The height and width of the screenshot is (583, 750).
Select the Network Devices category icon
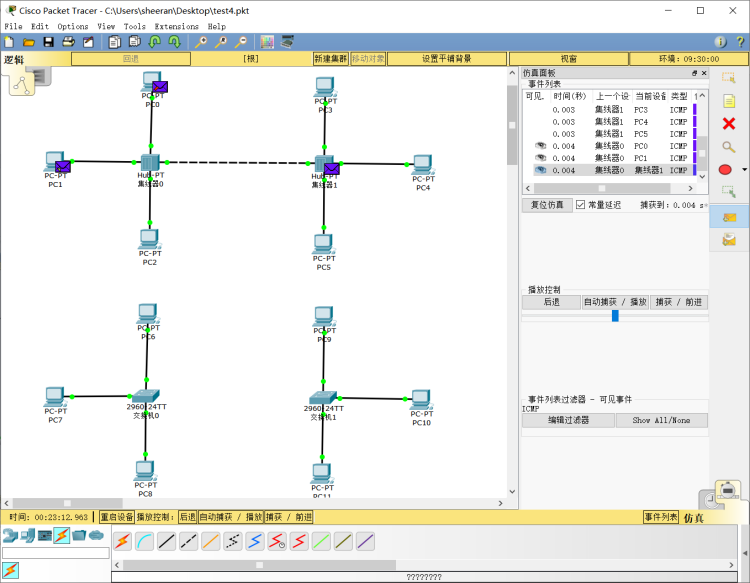pyautogui.click(x=10, y=535)
